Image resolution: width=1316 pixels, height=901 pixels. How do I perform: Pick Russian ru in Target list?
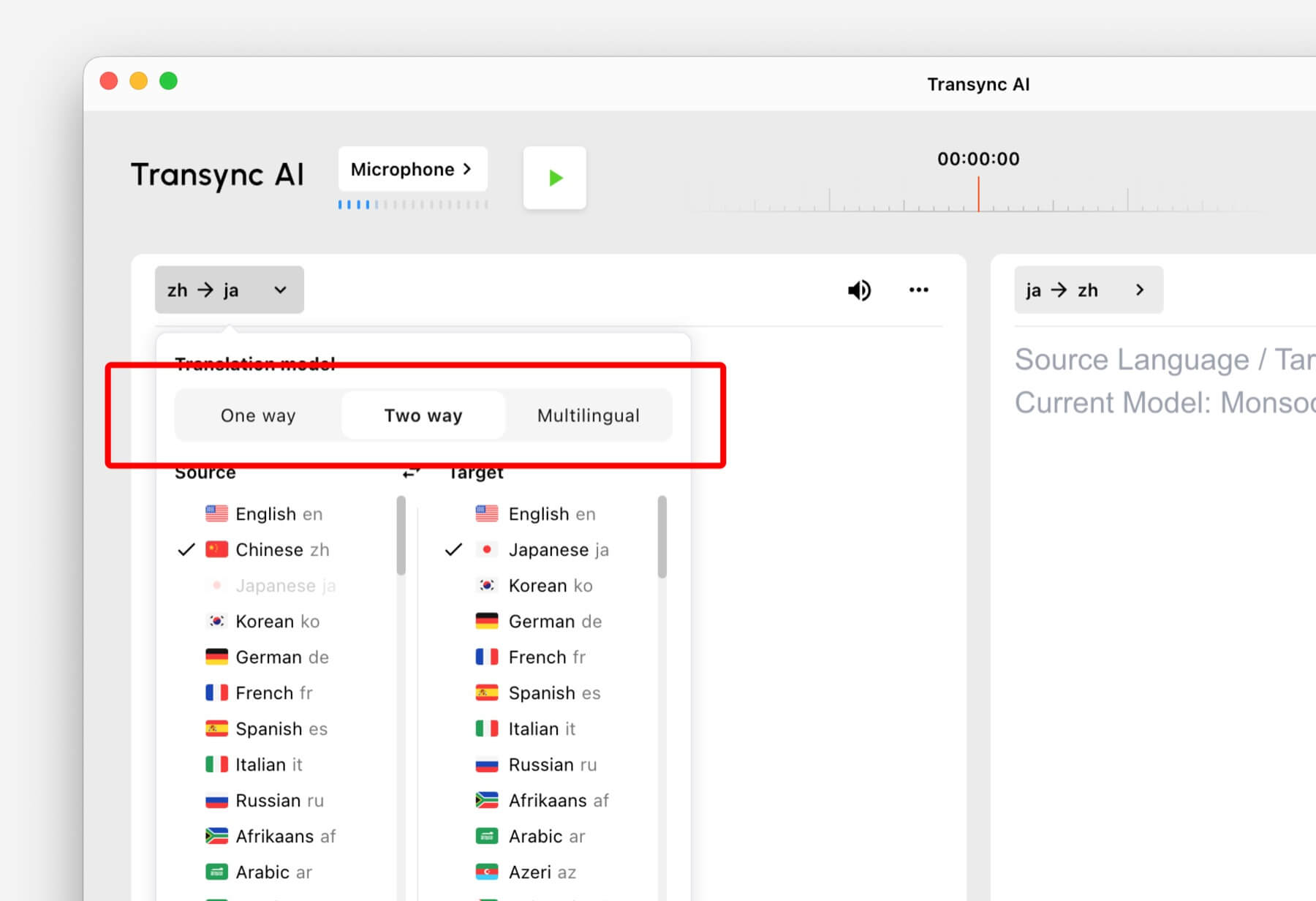pos(536,765)
